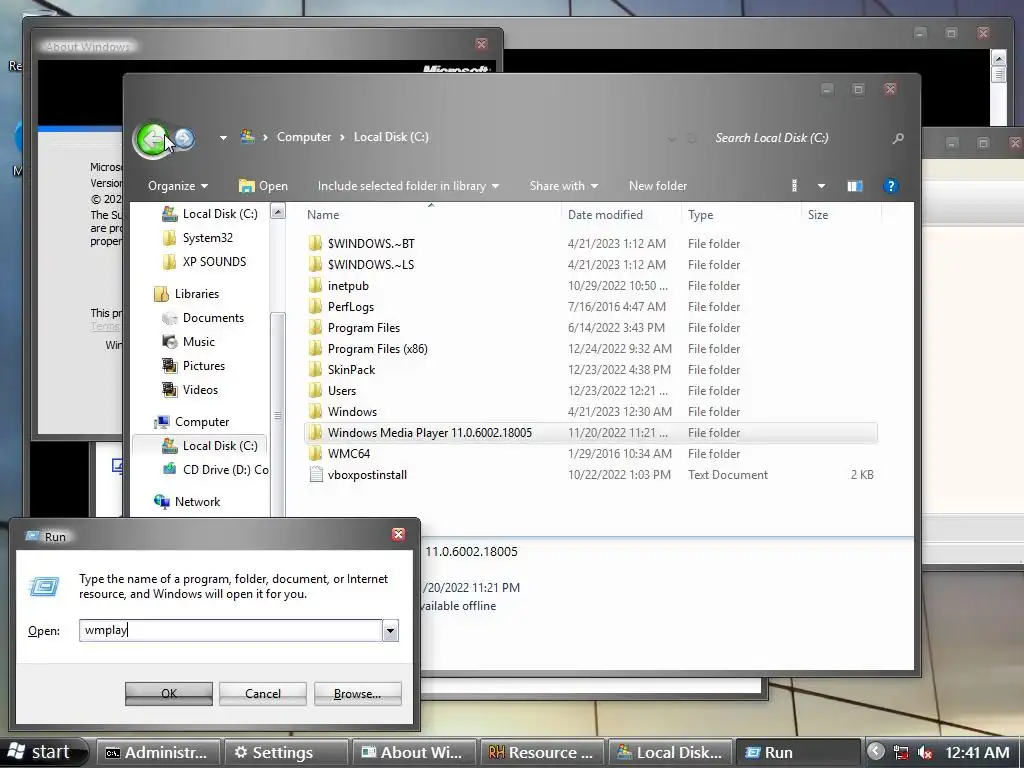1024x768 pixels.
Task: Click the magnifier search icon
Action: (x=898, y=138)
